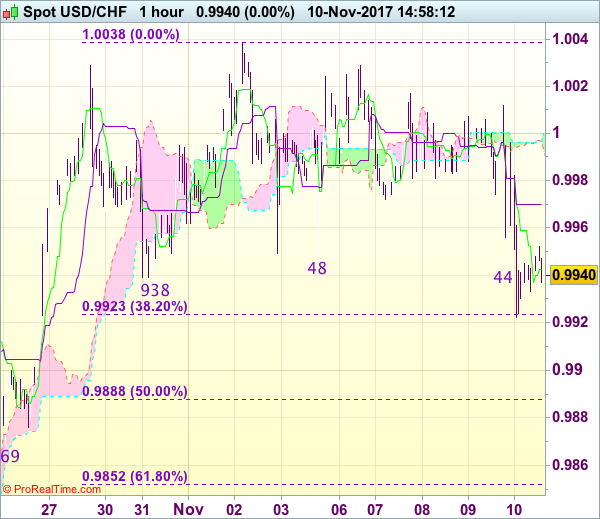This screenshot has height=519, width=600.
Task: Click the 0.99 price axis label
Action: (x=567, y=369)
